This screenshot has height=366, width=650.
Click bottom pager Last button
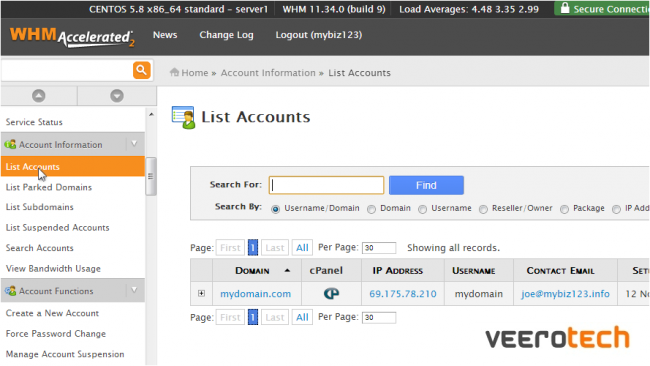point(275,318)
